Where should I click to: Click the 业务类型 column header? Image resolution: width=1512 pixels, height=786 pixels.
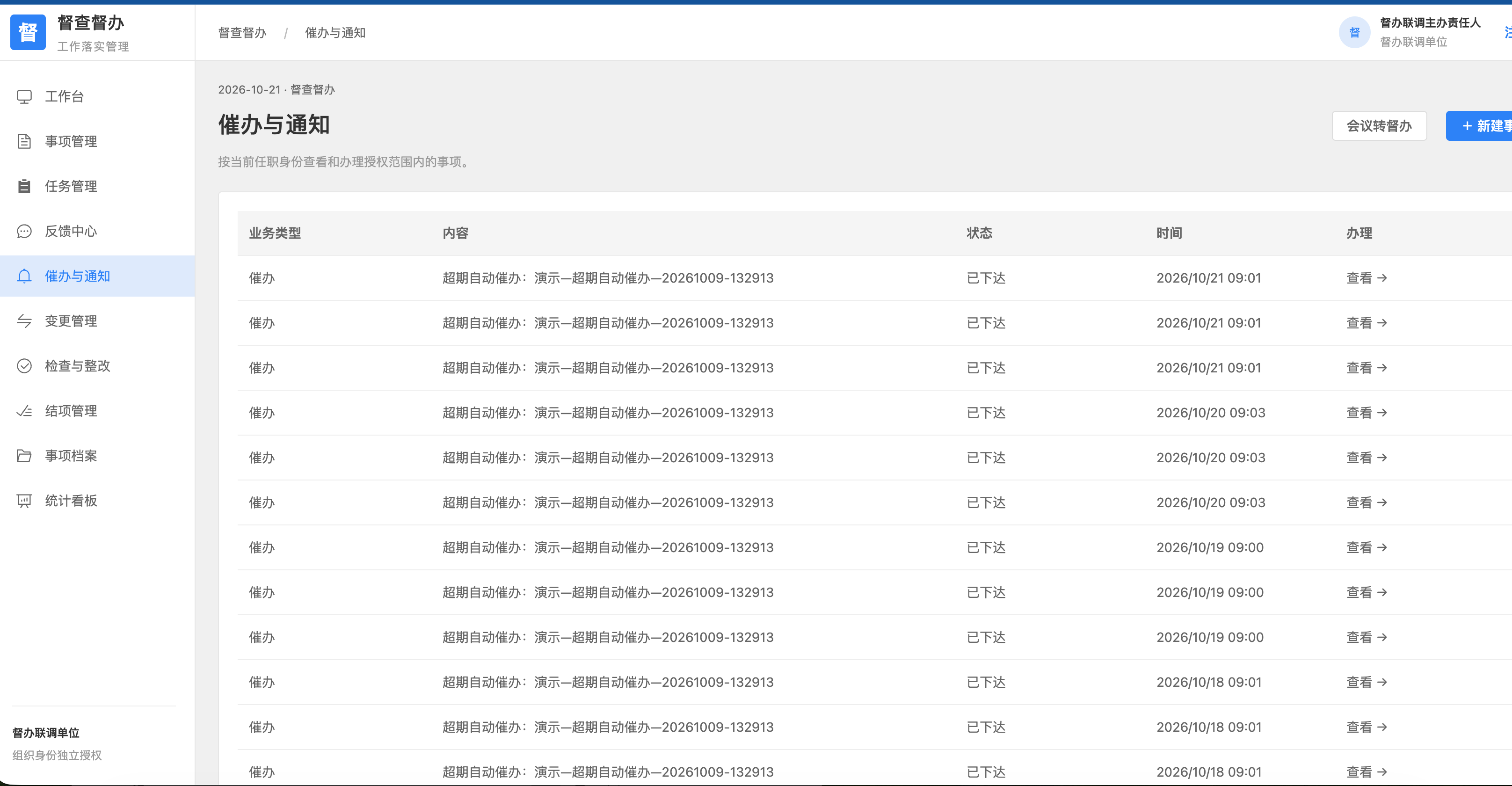coord(275,233)
